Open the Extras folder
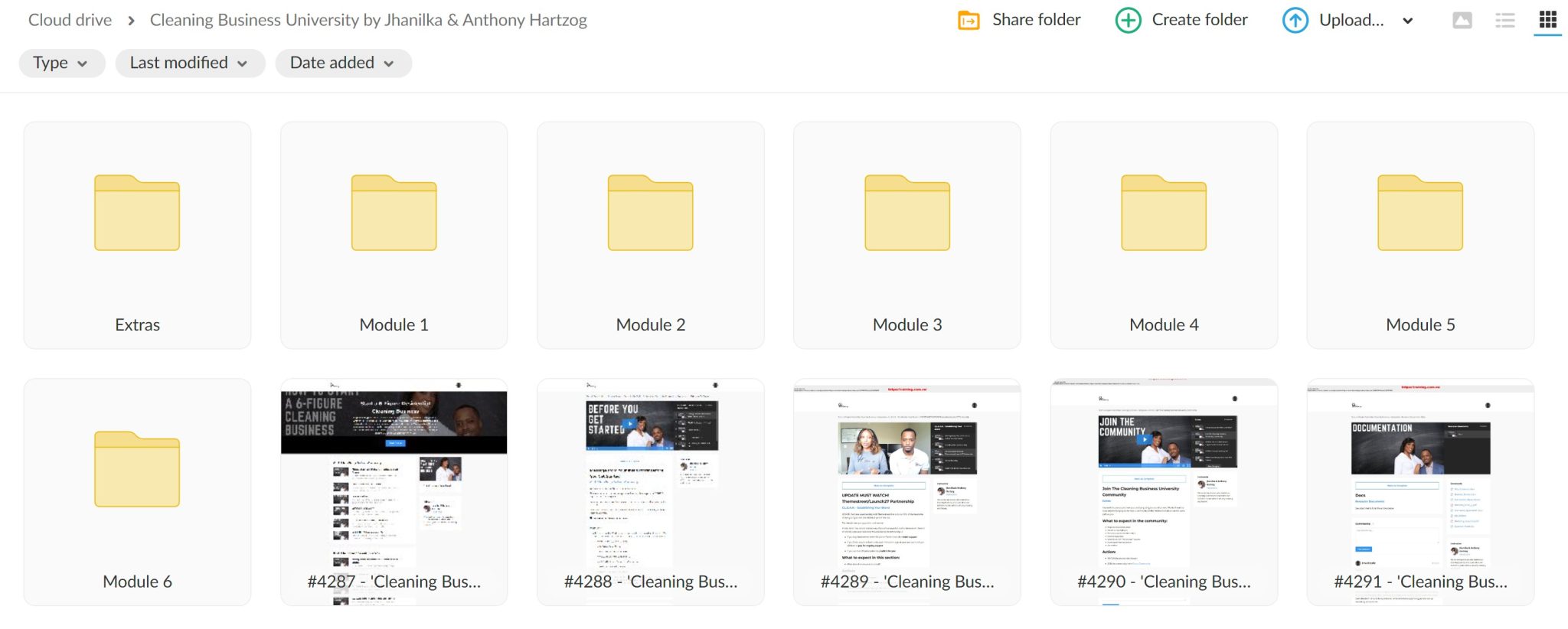 click(137, 235)
